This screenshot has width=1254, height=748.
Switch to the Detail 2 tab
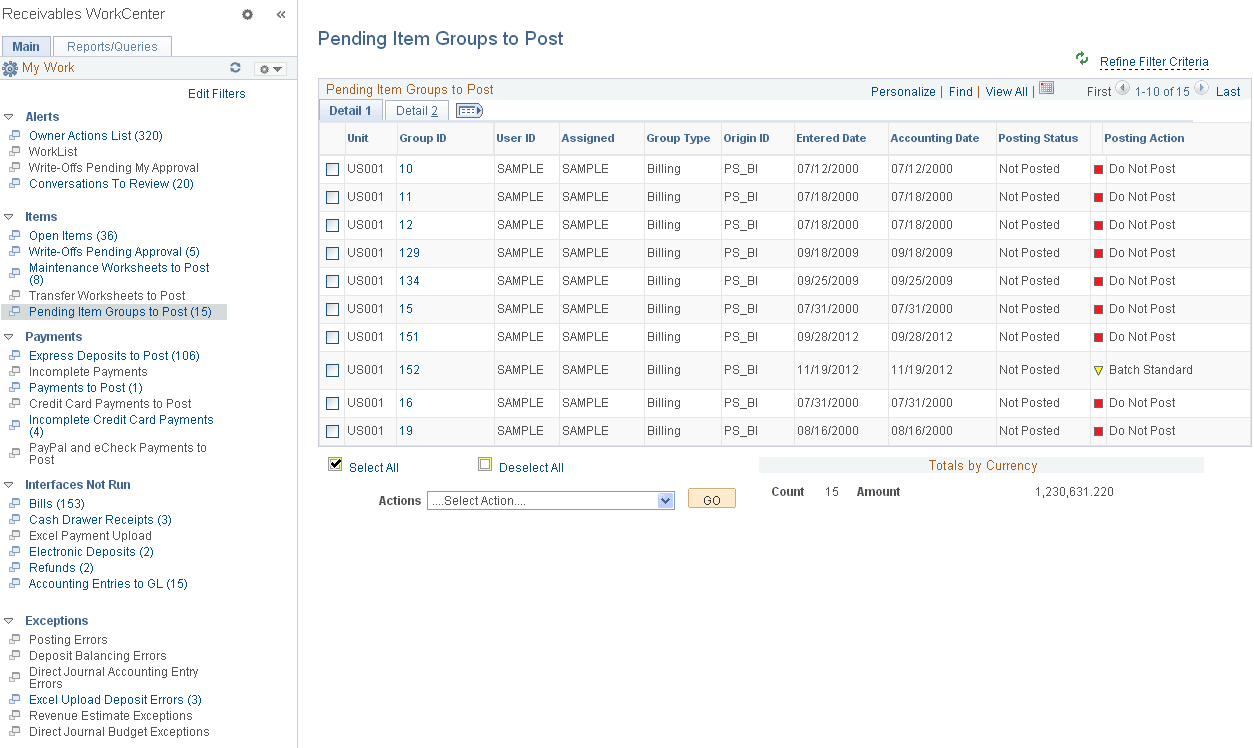pos(416,111)
